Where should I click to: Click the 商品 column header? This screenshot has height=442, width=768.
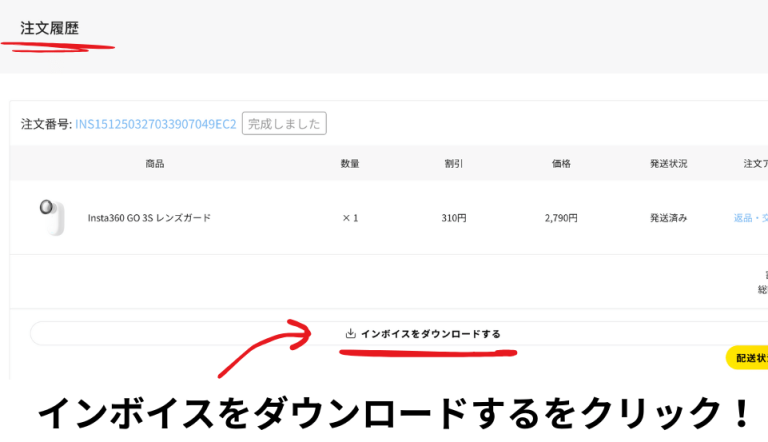[x=155, y=163]
